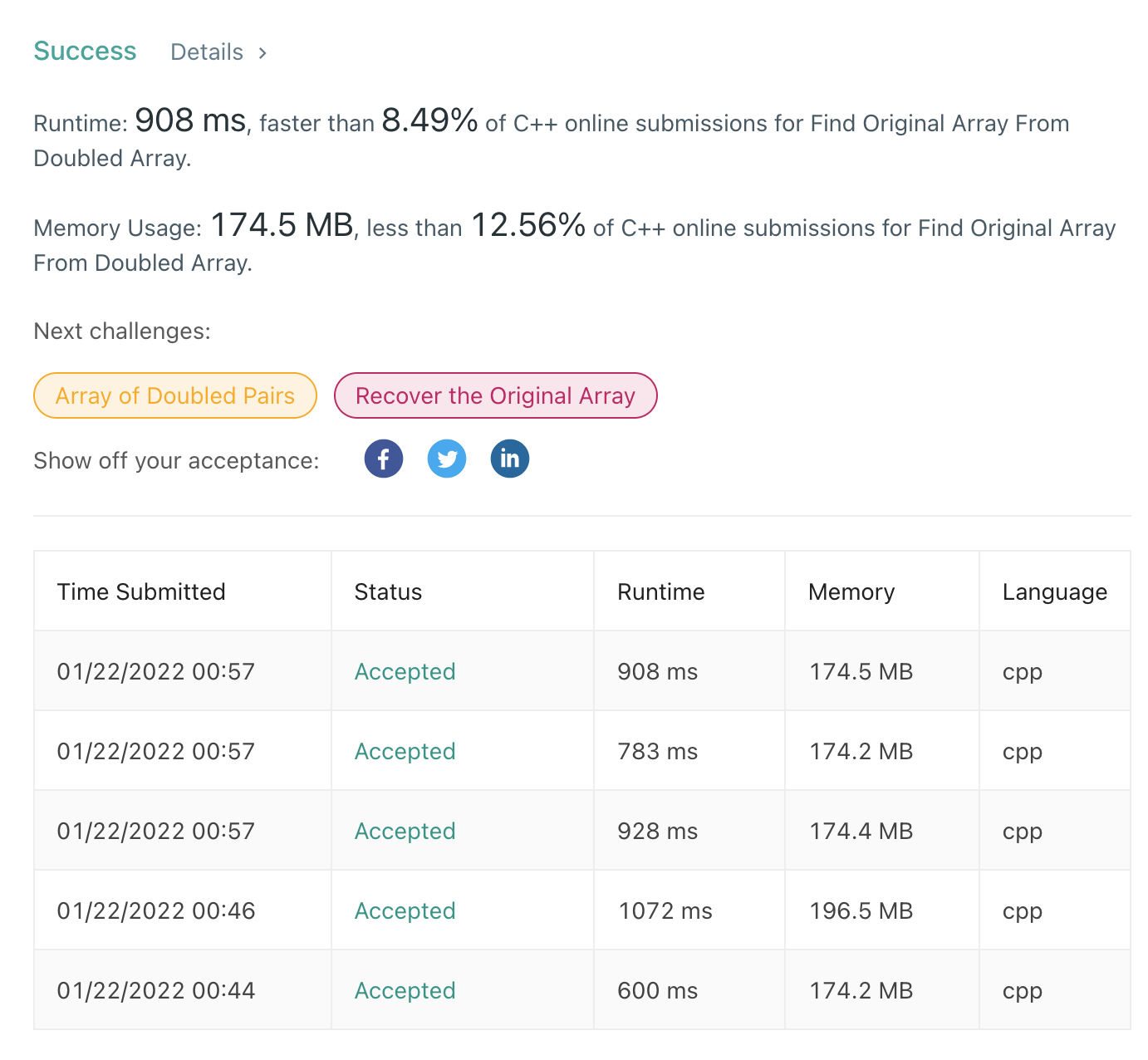Image resolution: width=1148 pixels, height=1060 pixels.
Task: Open Recover the Original Array challenge
Action: coord(495,395)
